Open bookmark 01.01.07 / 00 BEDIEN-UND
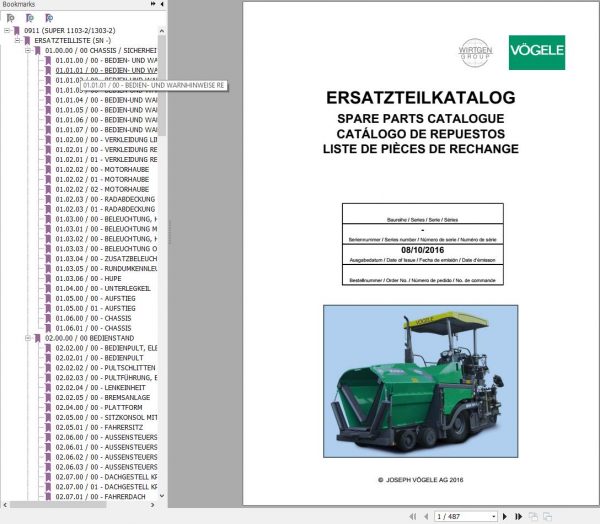 pyautogui.click(x=106, y=130)
